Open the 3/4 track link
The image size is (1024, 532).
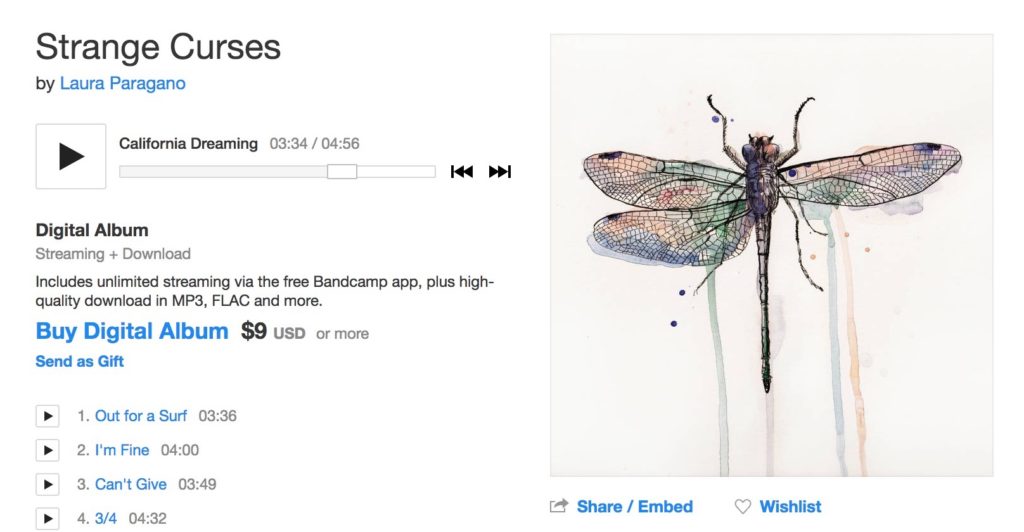click(106, 518)
